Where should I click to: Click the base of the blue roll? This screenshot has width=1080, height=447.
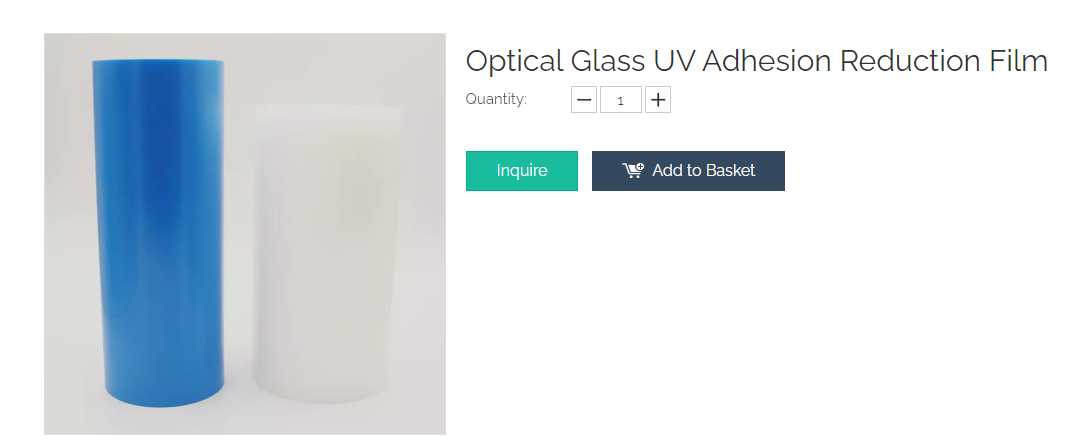160,403
